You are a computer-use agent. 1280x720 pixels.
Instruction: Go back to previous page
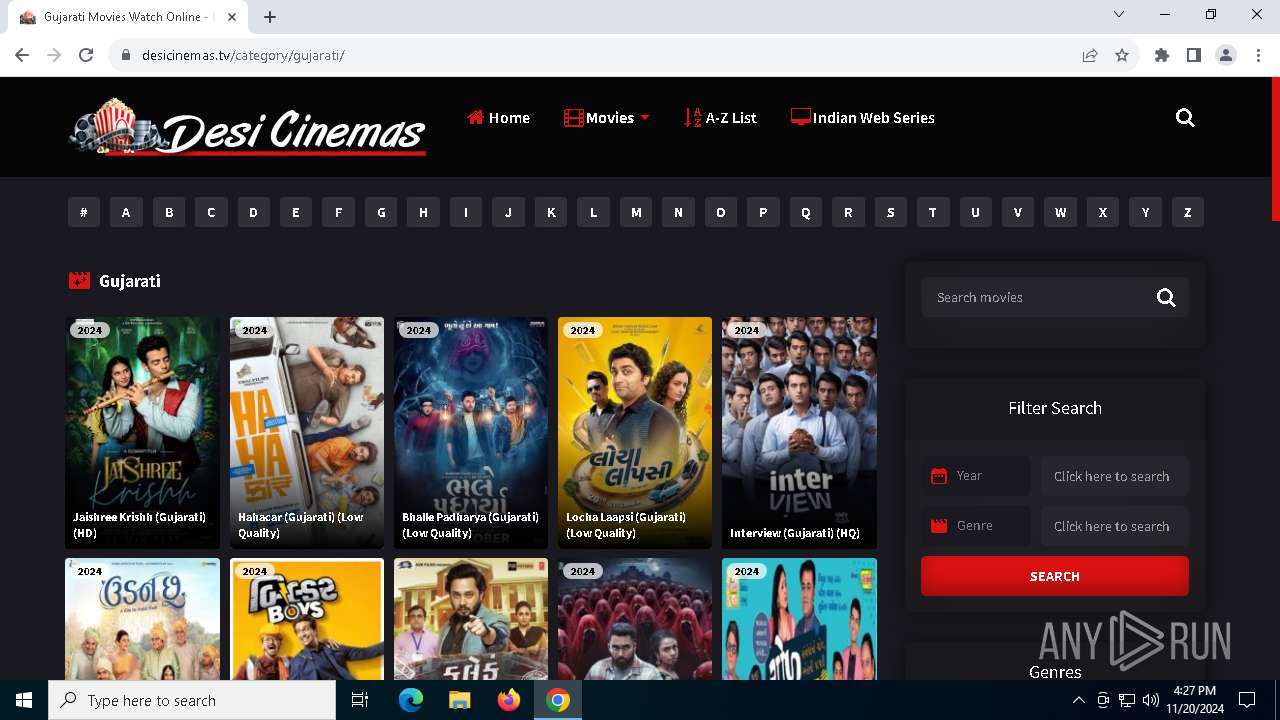(22, 55)
